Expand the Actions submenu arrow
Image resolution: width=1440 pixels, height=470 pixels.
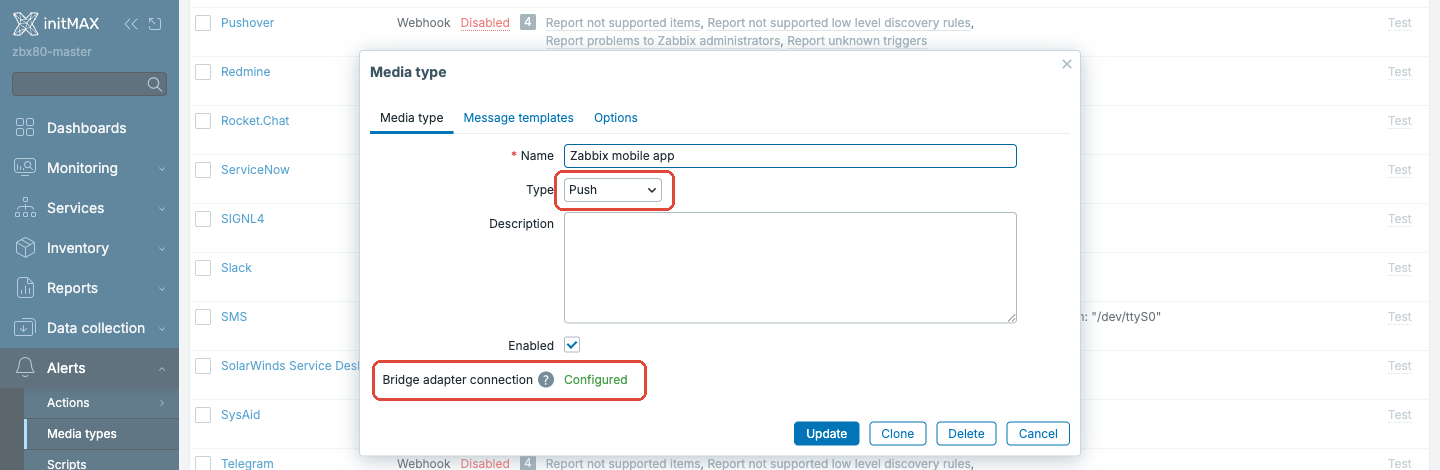[161, 403]
